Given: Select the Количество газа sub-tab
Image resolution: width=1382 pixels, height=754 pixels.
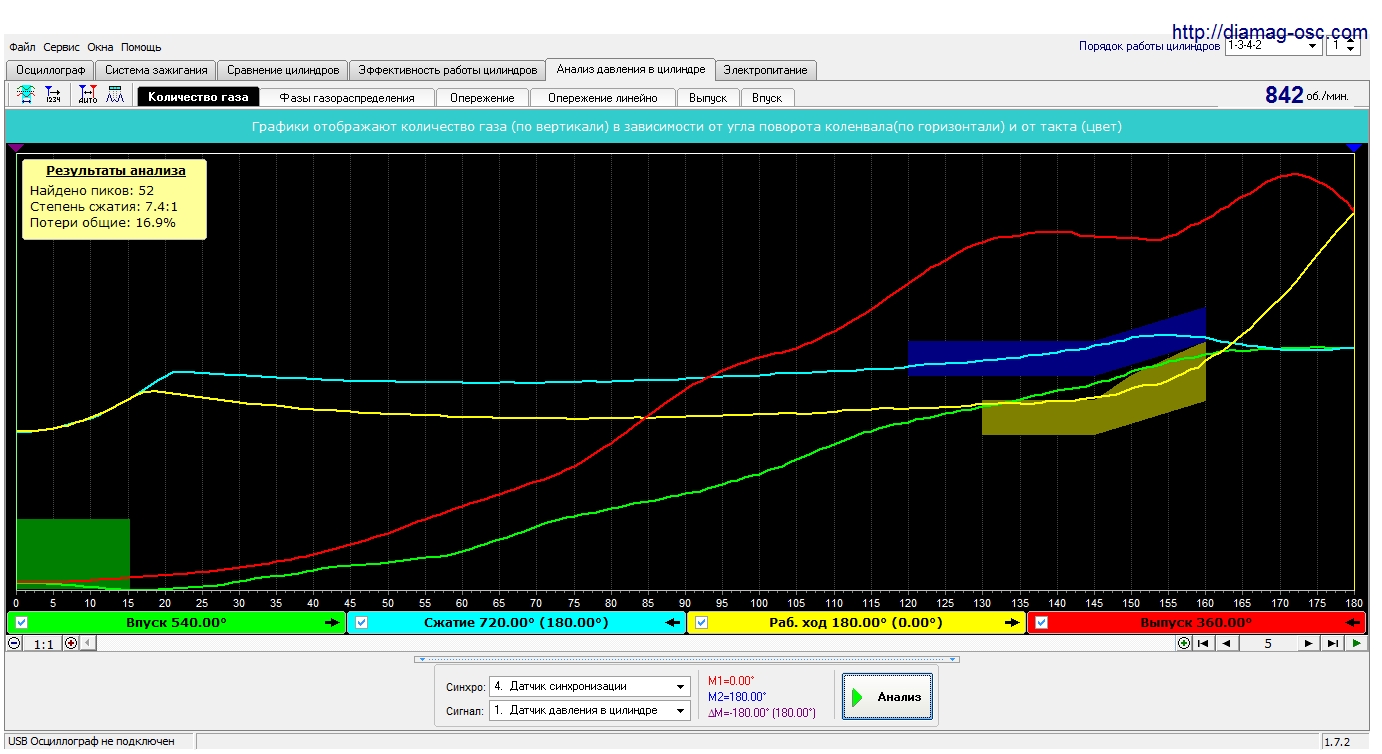Looking at the screenshot, I should click(199, 97).
